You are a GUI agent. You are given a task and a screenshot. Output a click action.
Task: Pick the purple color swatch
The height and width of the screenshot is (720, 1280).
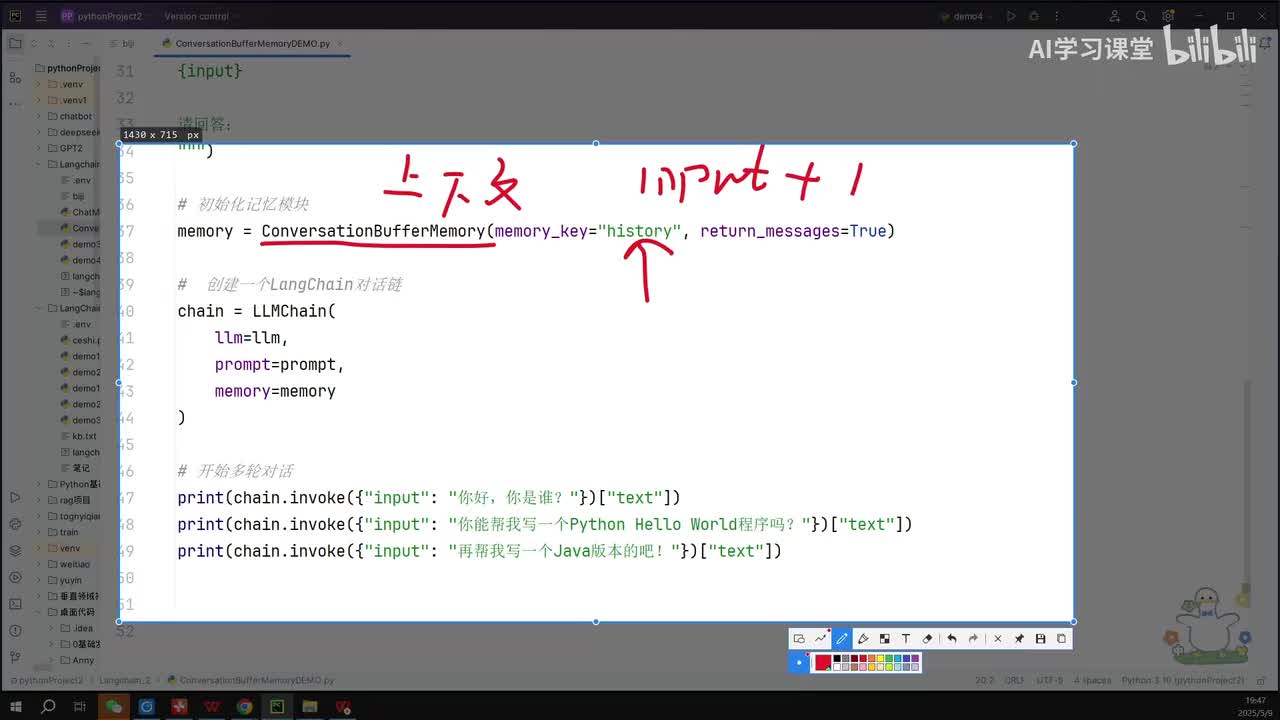click(x=915, y=658)
